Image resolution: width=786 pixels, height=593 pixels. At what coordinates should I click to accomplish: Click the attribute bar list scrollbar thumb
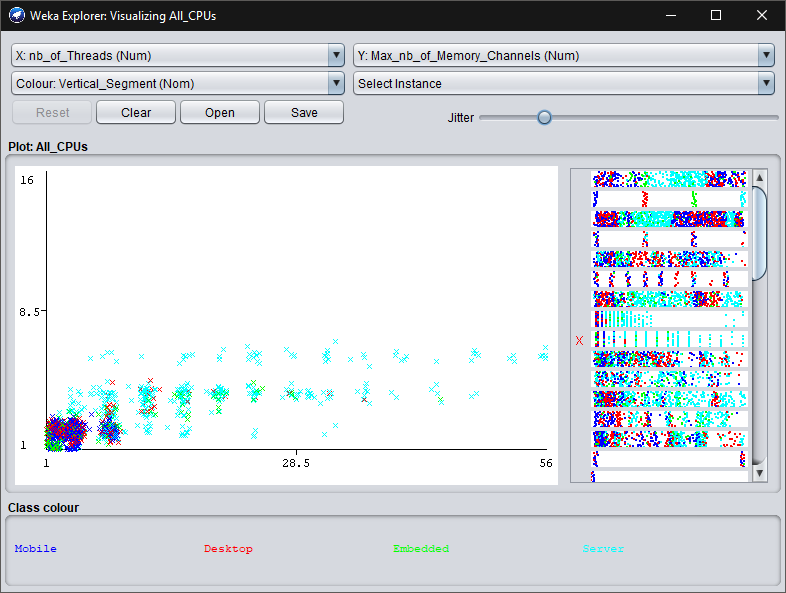tap(759, 233)
